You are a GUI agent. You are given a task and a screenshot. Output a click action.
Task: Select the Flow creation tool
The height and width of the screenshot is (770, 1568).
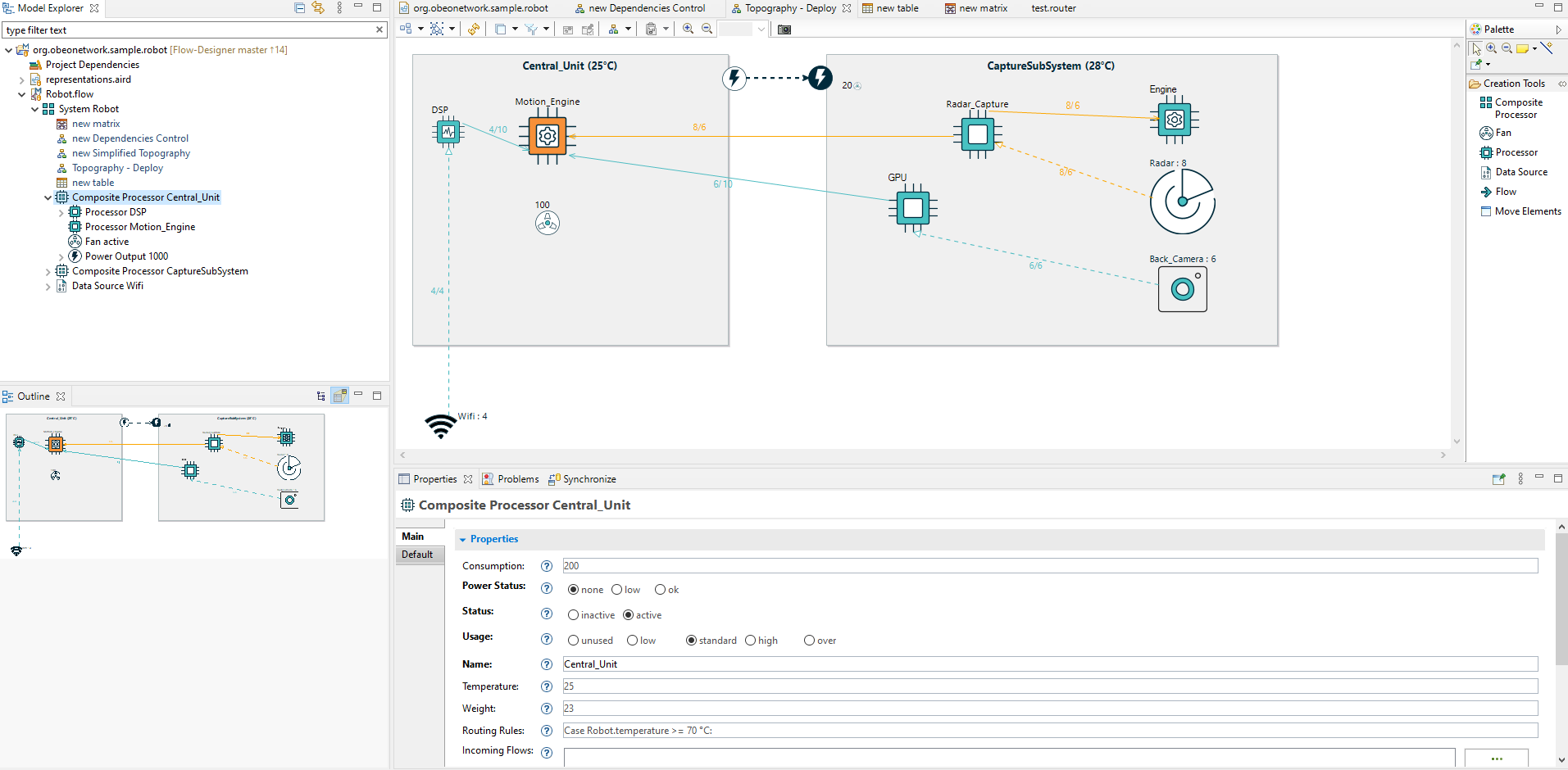pos(1498,192)
